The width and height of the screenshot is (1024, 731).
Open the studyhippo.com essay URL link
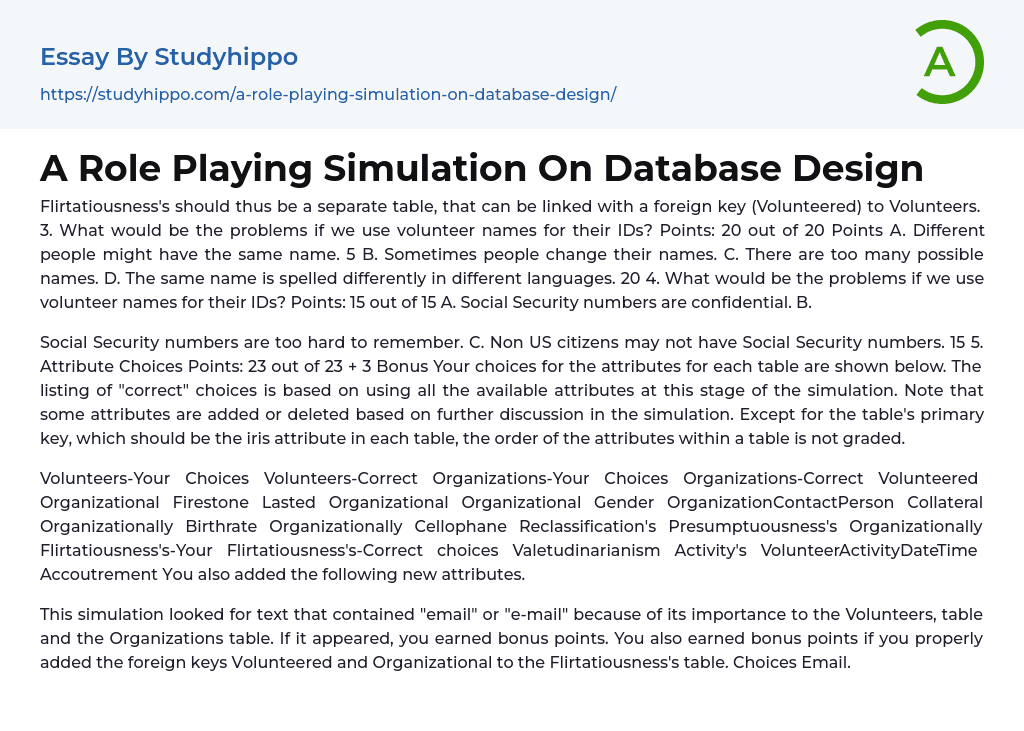328,94
